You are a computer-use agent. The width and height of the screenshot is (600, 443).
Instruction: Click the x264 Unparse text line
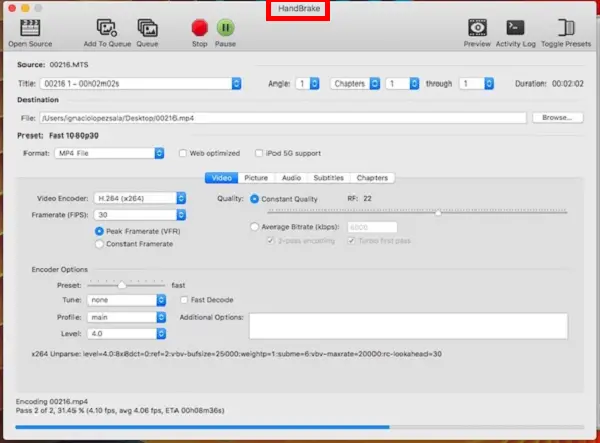click(236, 354)
